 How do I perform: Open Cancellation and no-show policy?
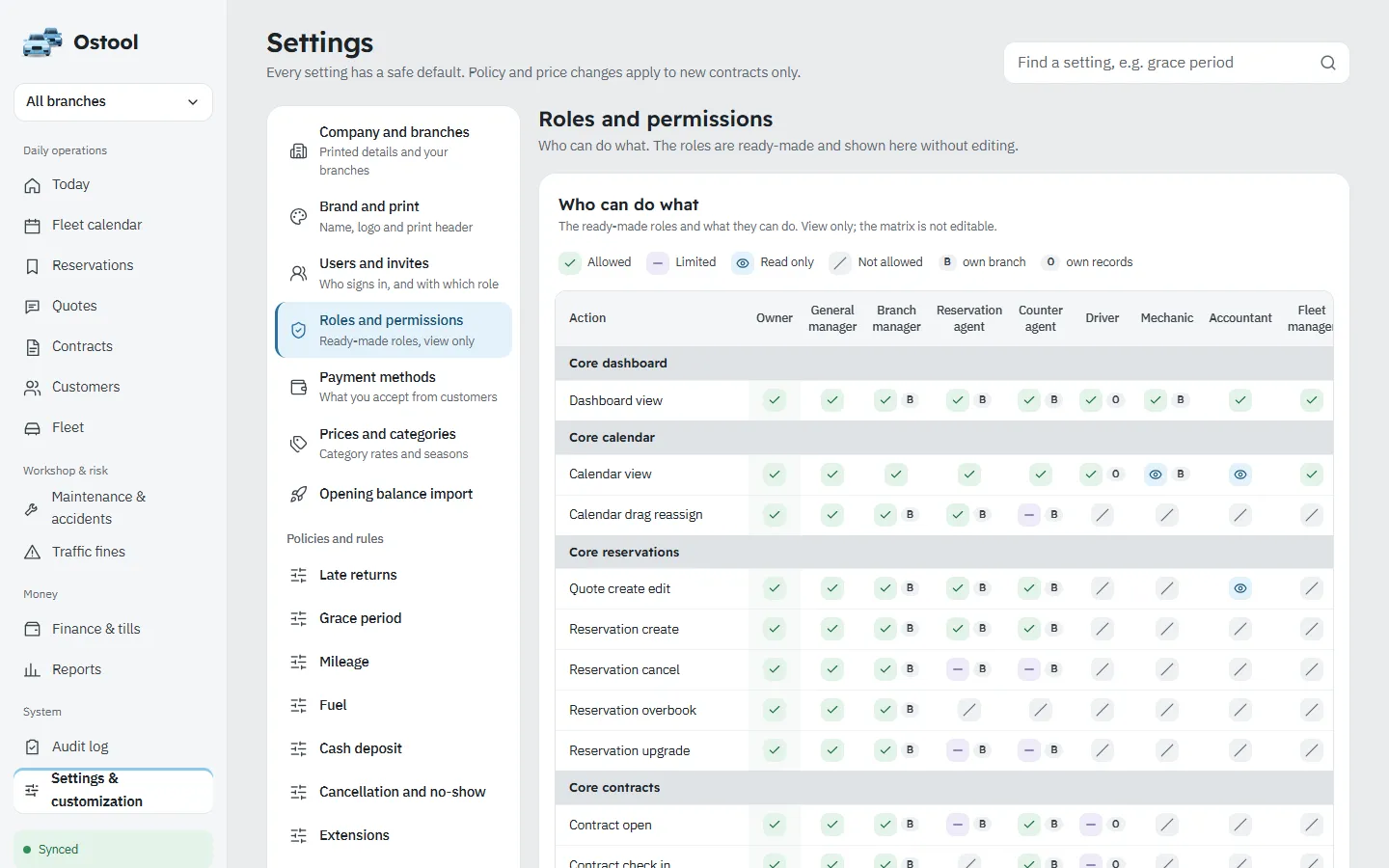[394, 793]
